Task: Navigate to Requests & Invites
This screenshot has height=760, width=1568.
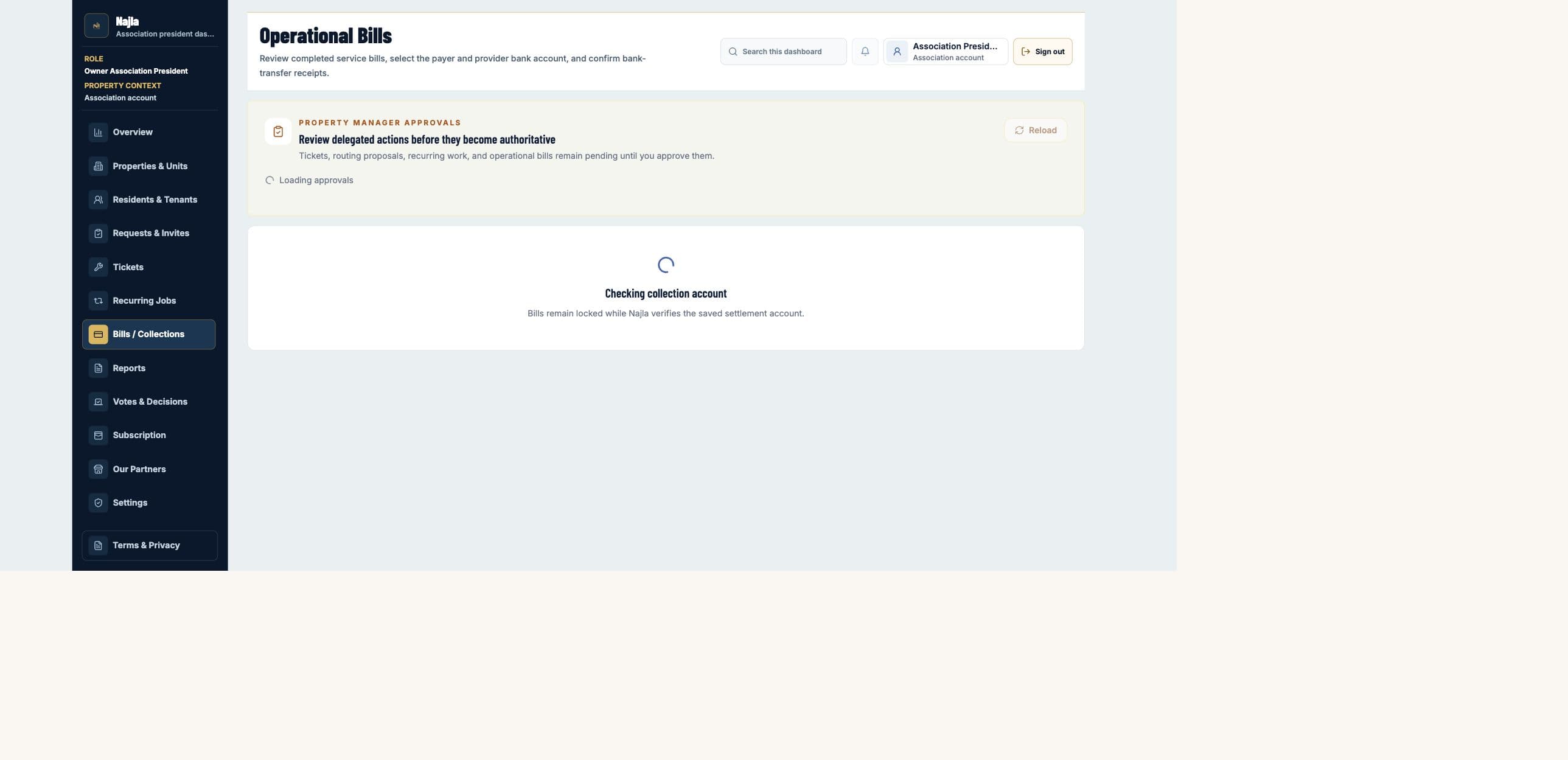Action: [x=149, y=233]
